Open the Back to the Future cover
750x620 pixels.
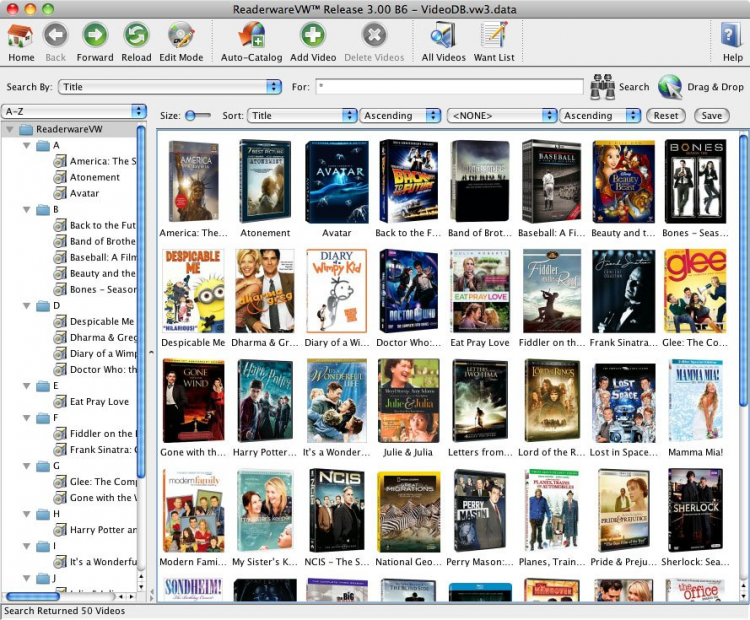pyautogui.click(x=408, y=181)
